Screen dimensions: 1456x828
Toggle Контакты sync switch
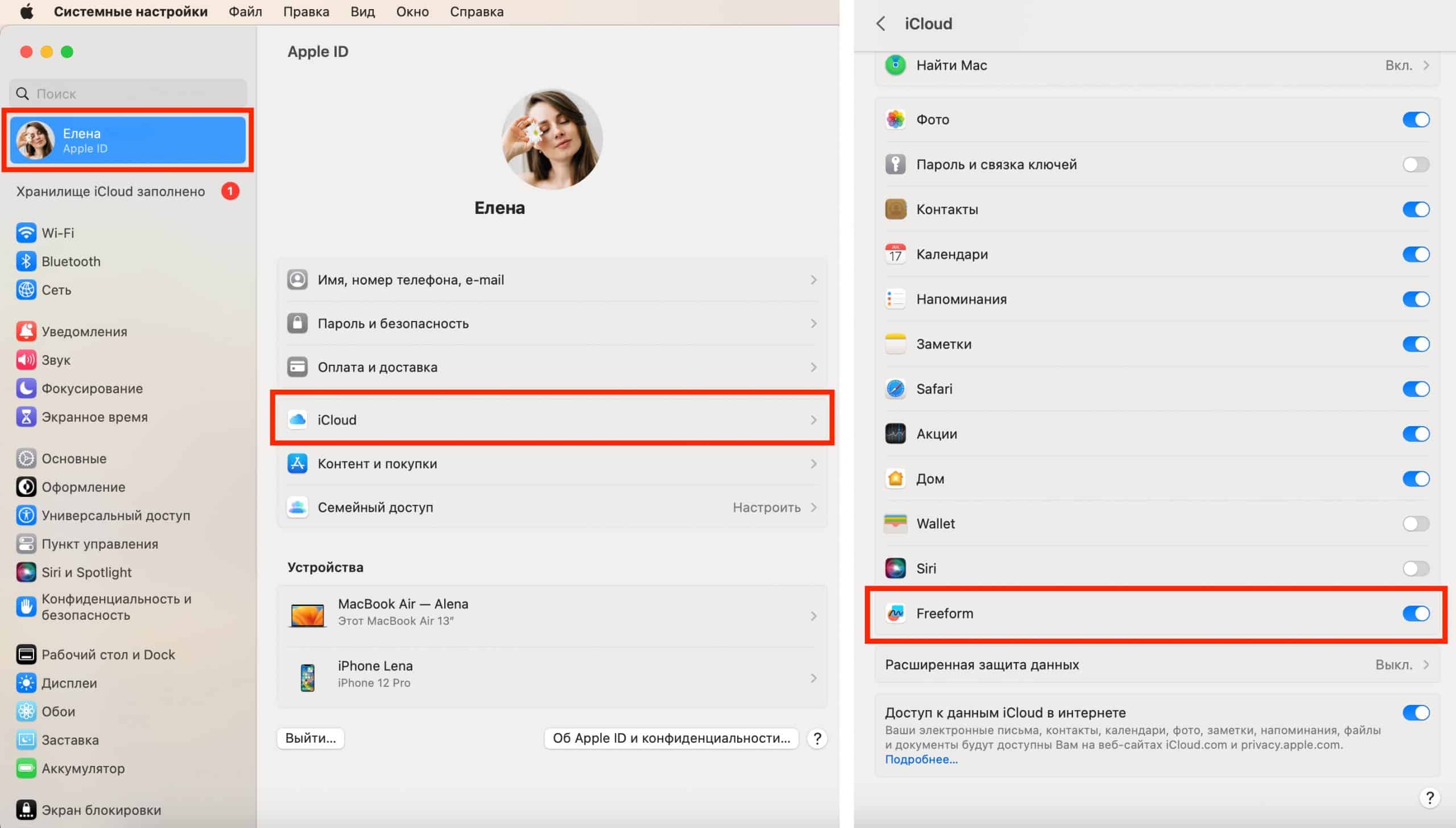point(1416,209)
